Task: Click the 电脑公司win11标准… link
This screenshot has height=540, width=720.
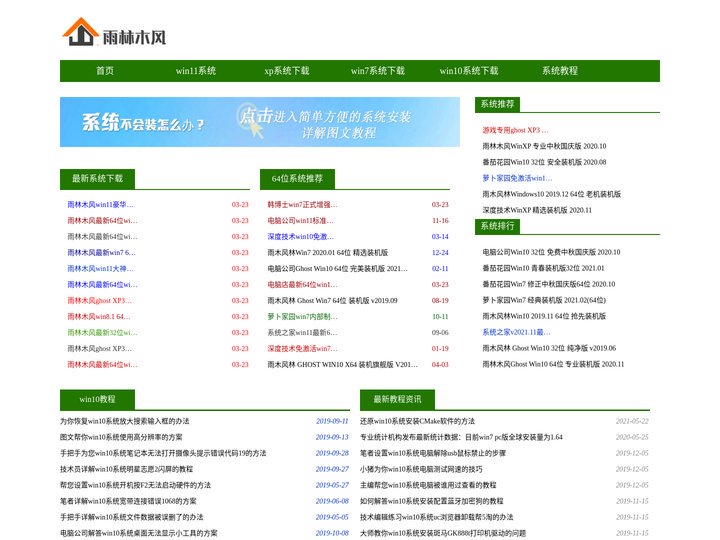Action: [x=300, y=221]
